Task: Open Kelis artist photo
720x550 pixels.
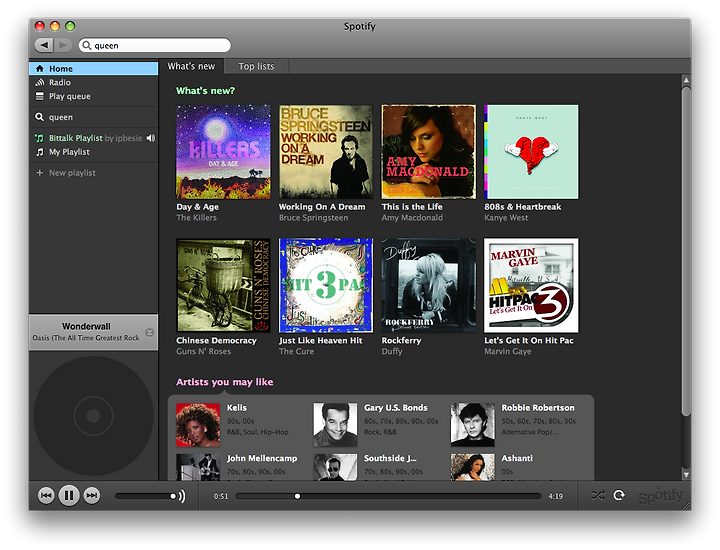Action: (x=198, y=425)
